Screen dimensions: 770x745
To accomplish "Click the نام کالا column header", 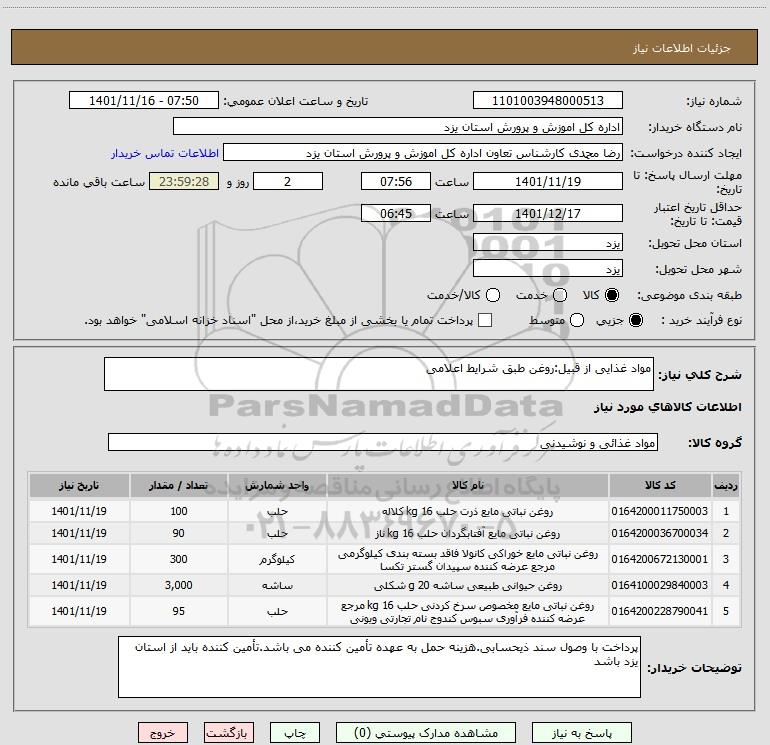I will click(468, 485).
